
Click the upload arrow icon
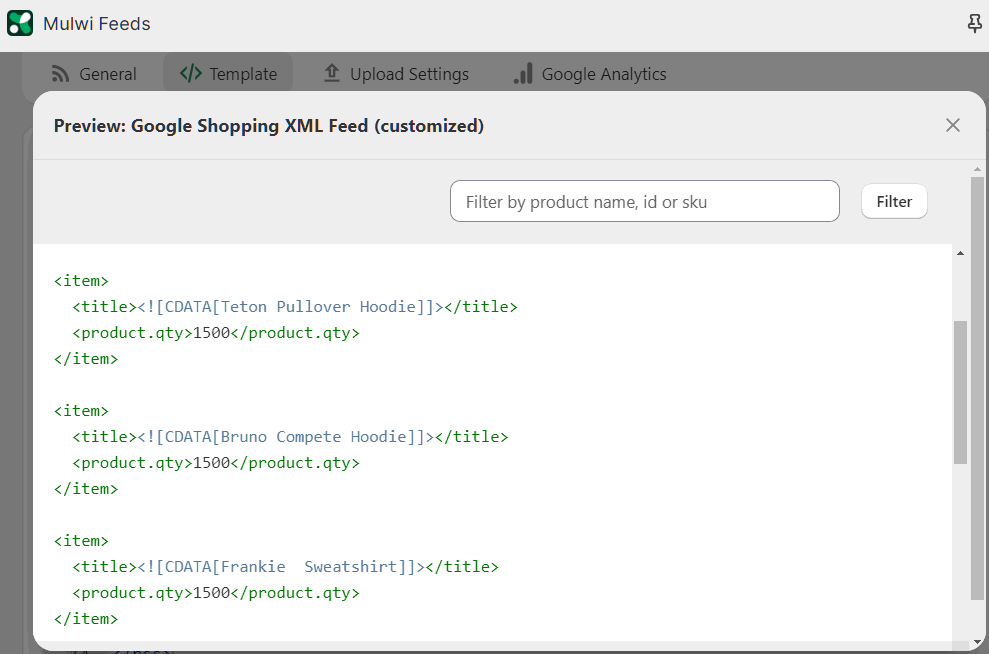click(332, 73)
